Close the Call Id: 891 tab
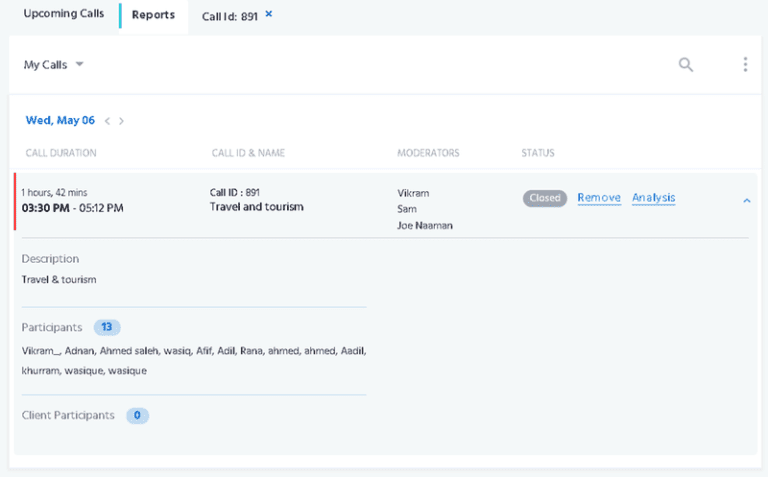This screenshot has height=477, width=768. click(x=268, y=15)
